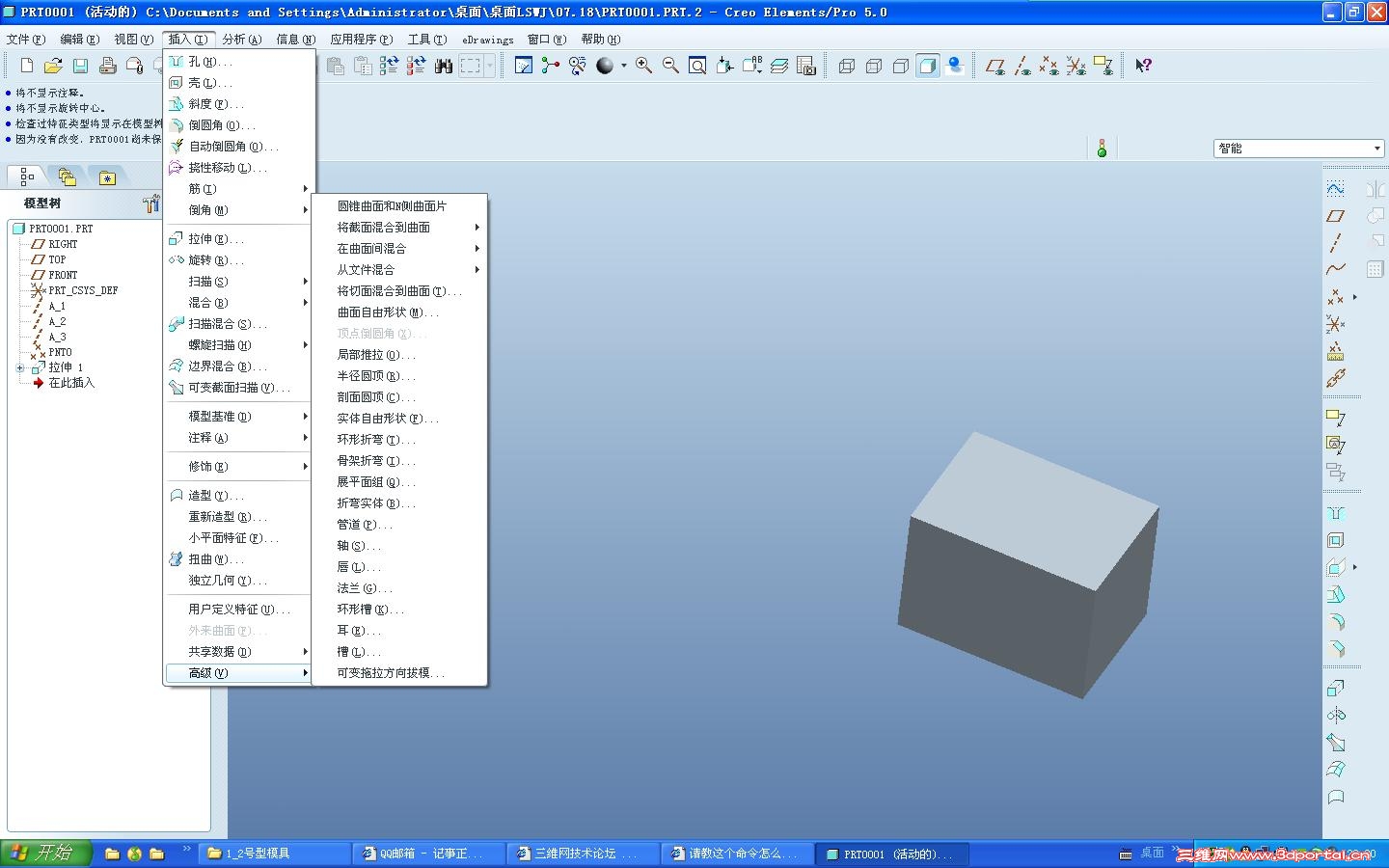1389x868 pixels.
Task: Zoom in with the plus magnifier icon
Action: (x=643, y=66)
